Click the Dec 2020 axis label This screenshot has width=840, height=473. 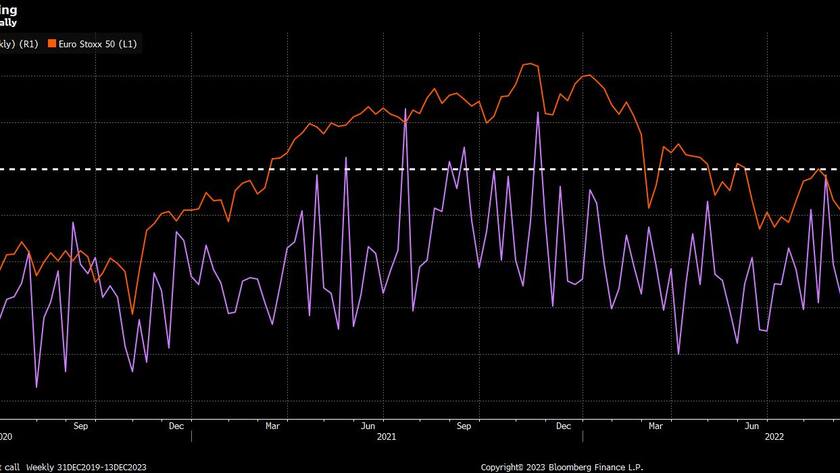tap(176, 426)
